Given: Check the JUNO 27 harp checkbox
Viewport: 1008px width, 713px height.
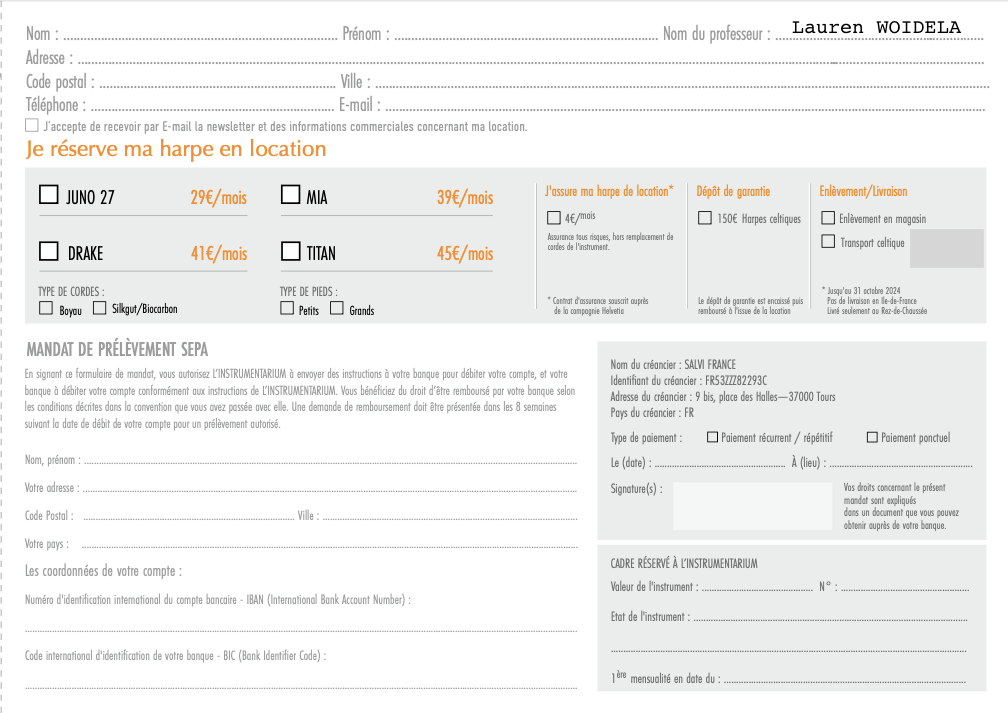Looking at the screenshot, I should tap(48, 195).
